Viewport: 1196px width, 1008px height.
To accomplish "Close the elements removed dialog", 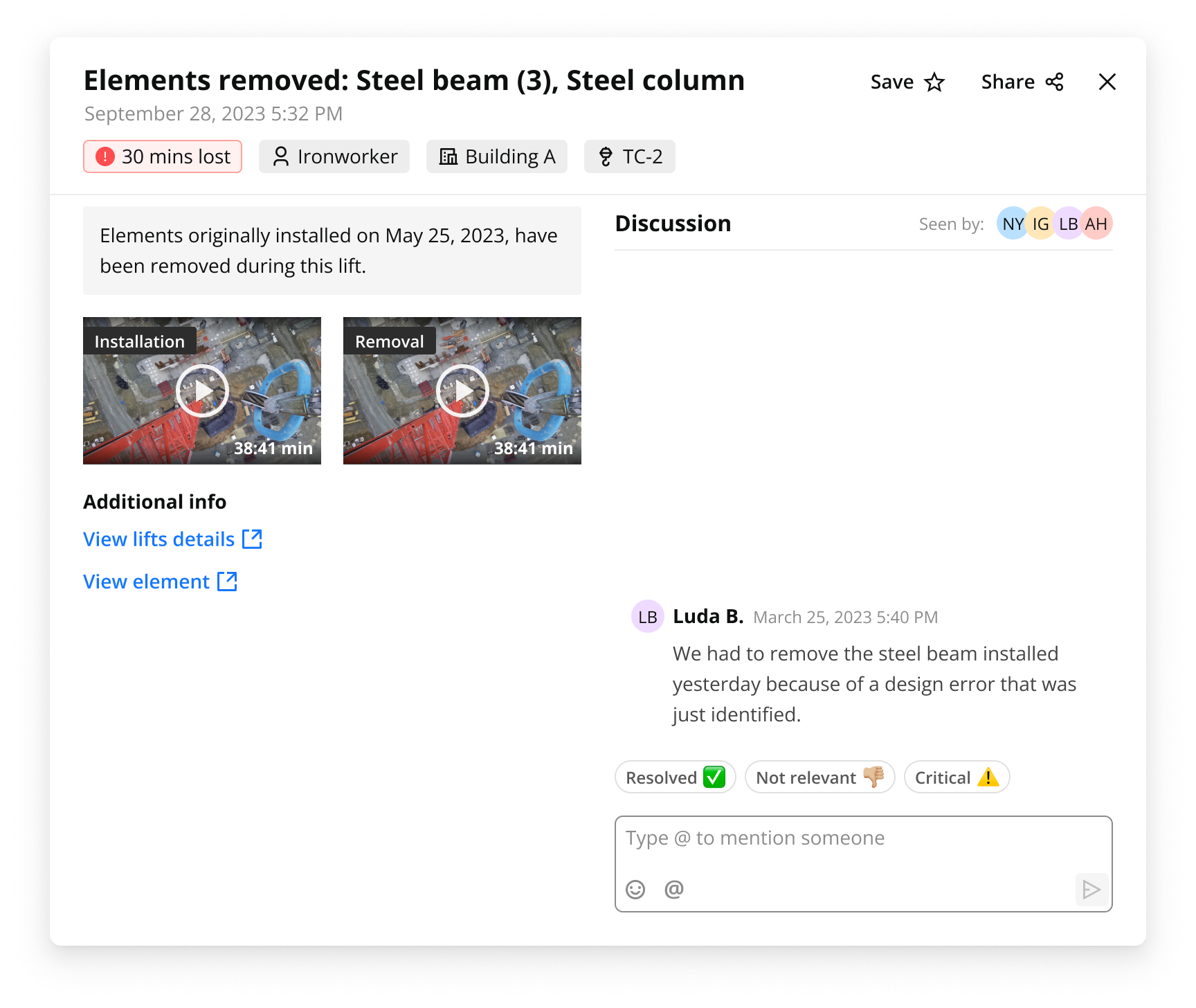I will (x=1107, y=82).
